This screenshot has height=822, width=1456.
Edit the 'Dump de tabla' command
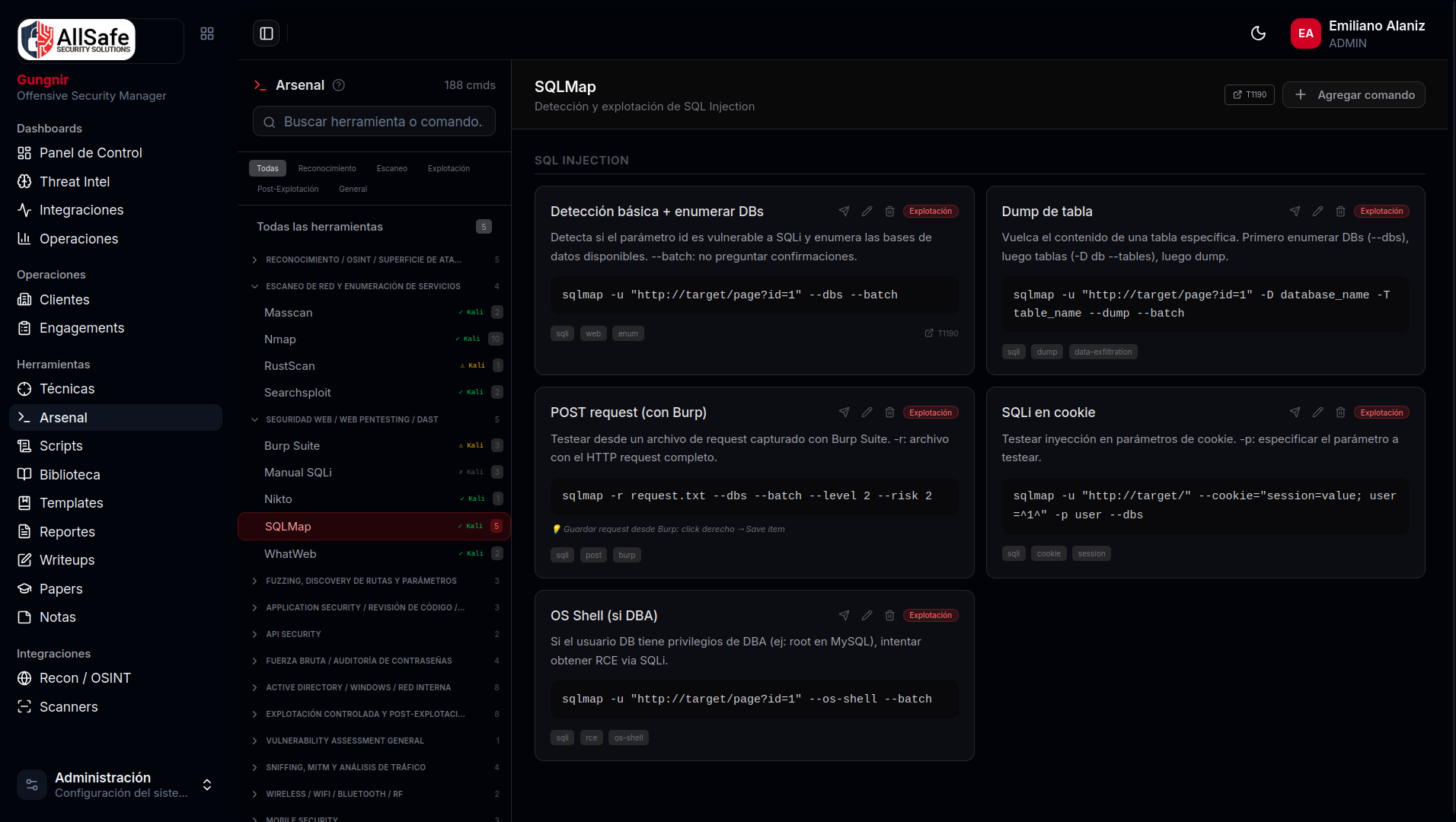tap(1317, 211)
